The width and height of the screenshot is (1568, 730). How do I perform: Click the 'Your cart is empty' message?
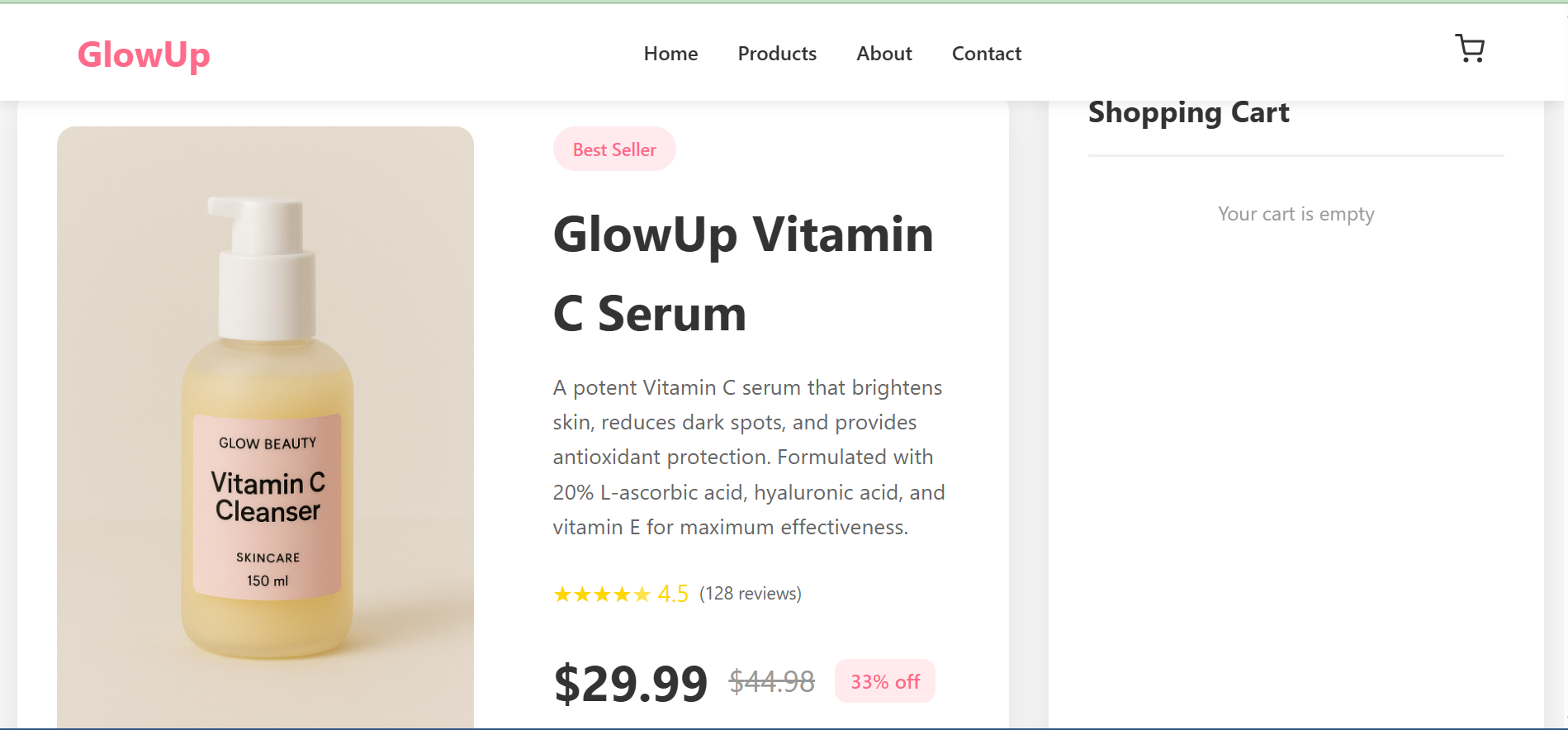coord(1296,215)
